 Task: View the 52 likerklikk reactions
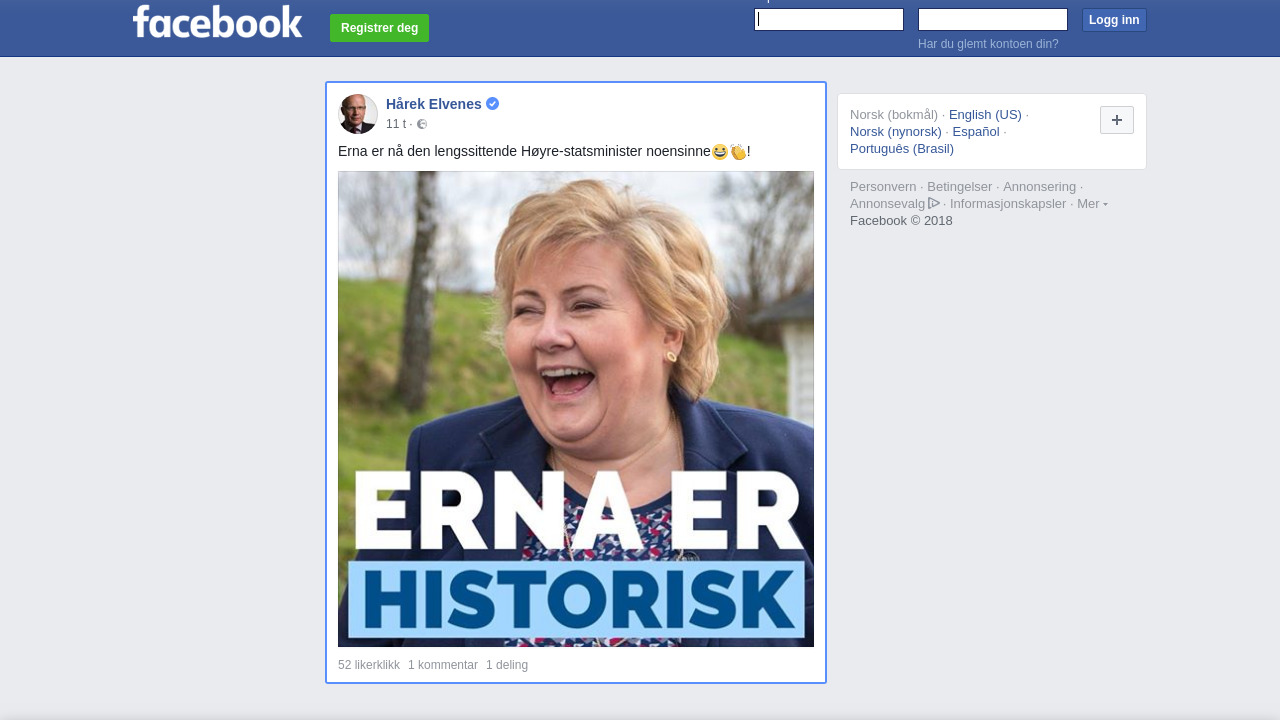pos(369,665)
